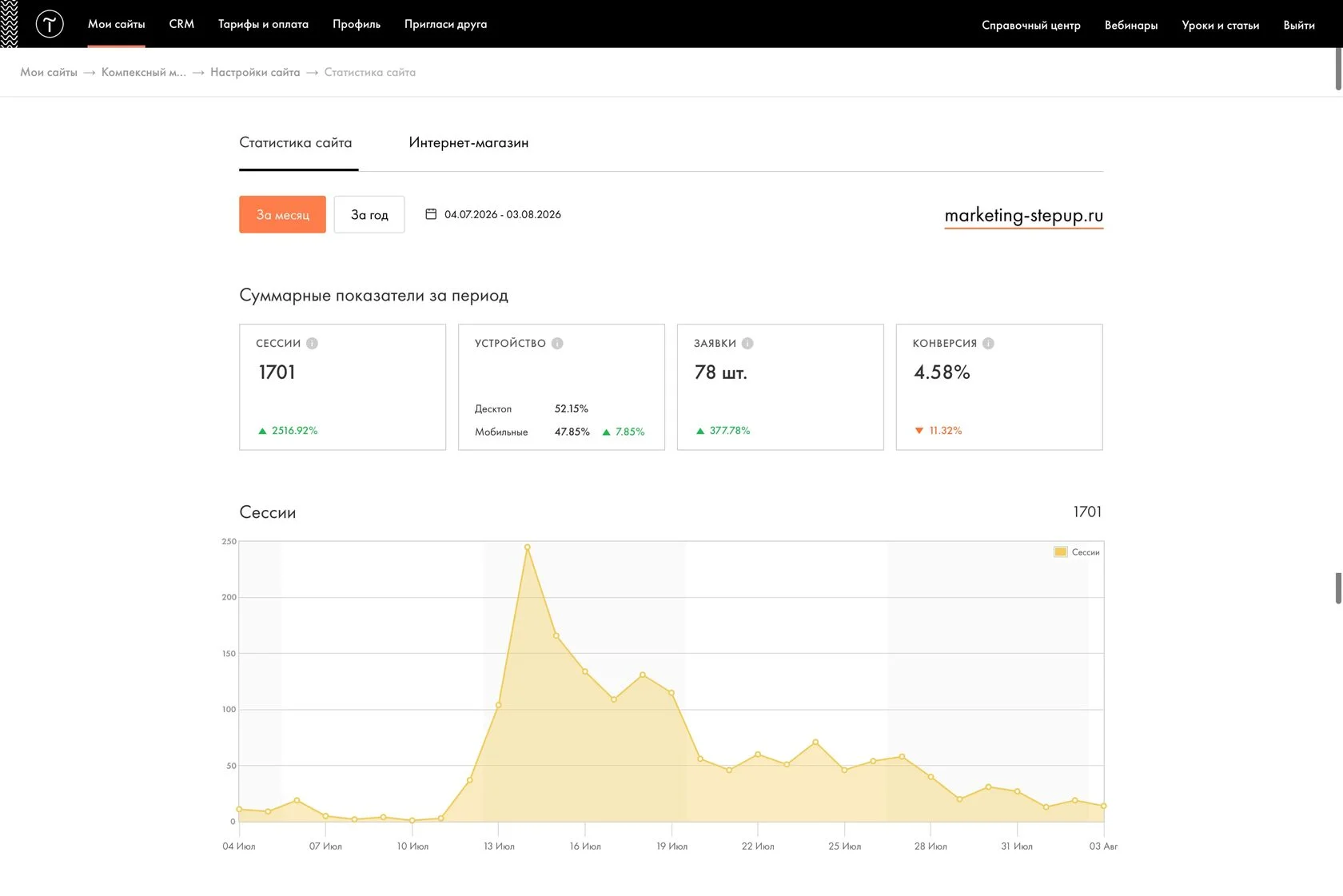
Task: Click marketing-stepup.ru site link
Action: (1024, 215)
